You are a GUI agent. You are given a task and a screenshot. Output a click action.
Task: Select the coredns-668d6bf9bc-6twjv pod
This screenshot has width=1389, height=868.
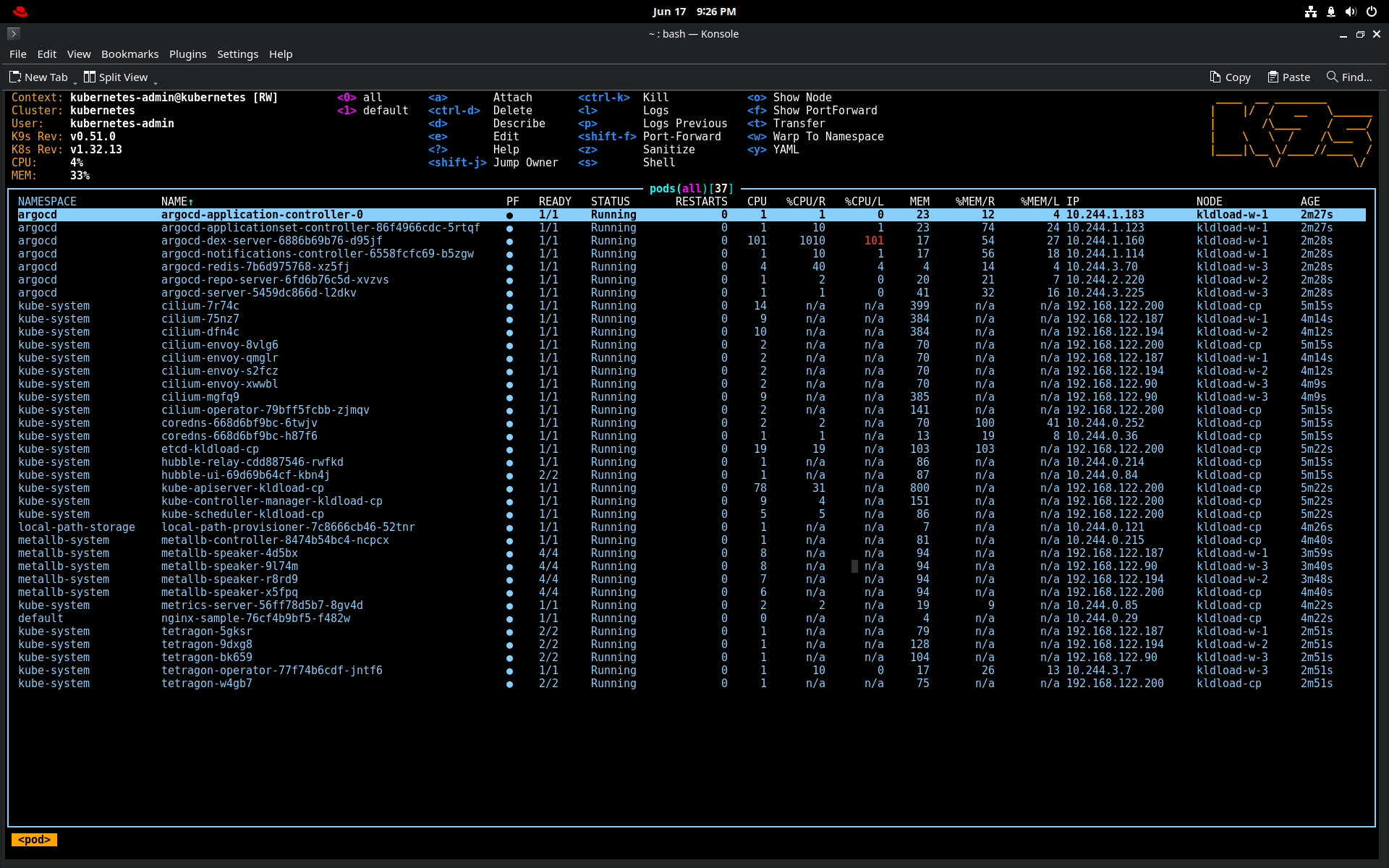(239, 423)
